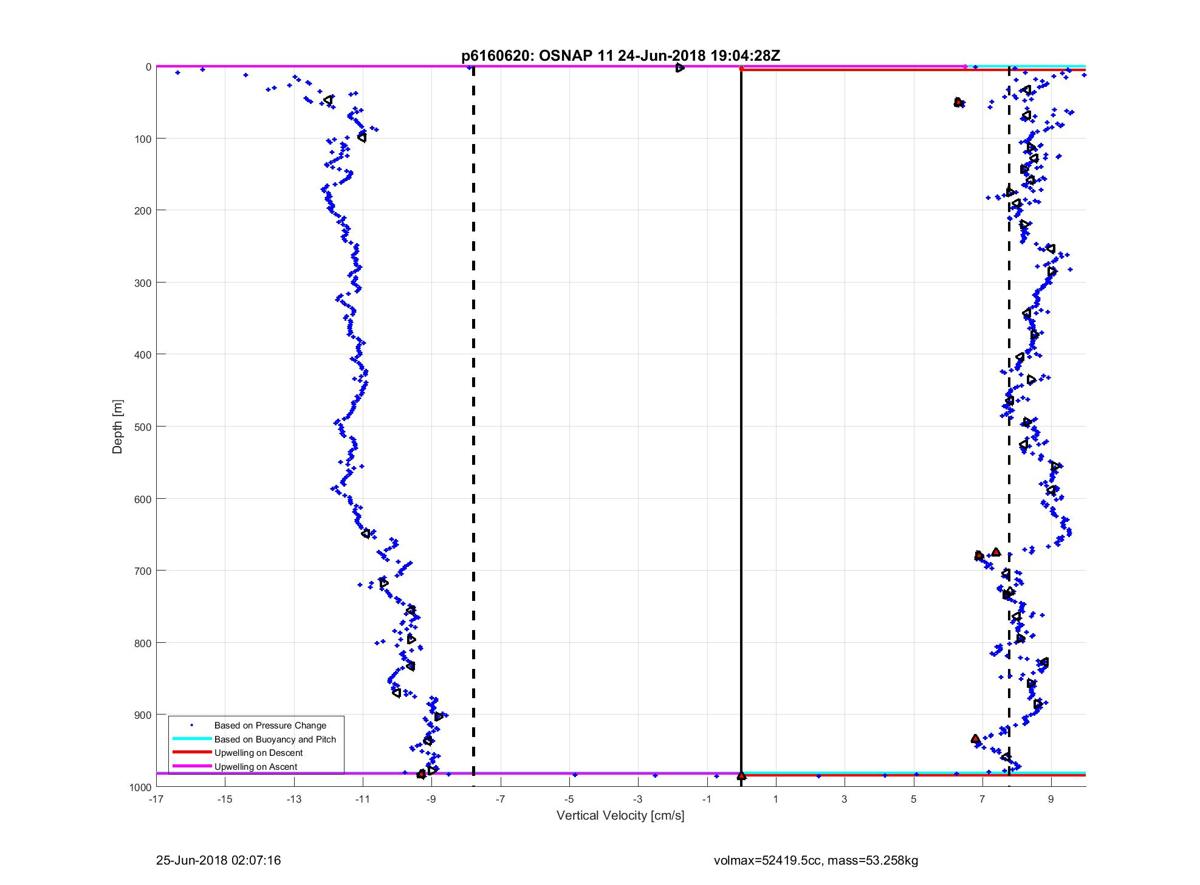Click the timestamp '25-Jun-2018 02:07:16' below the plot
Image resolution: width=1200 pixels, height=885 pixels.
[x=218, y=860]
